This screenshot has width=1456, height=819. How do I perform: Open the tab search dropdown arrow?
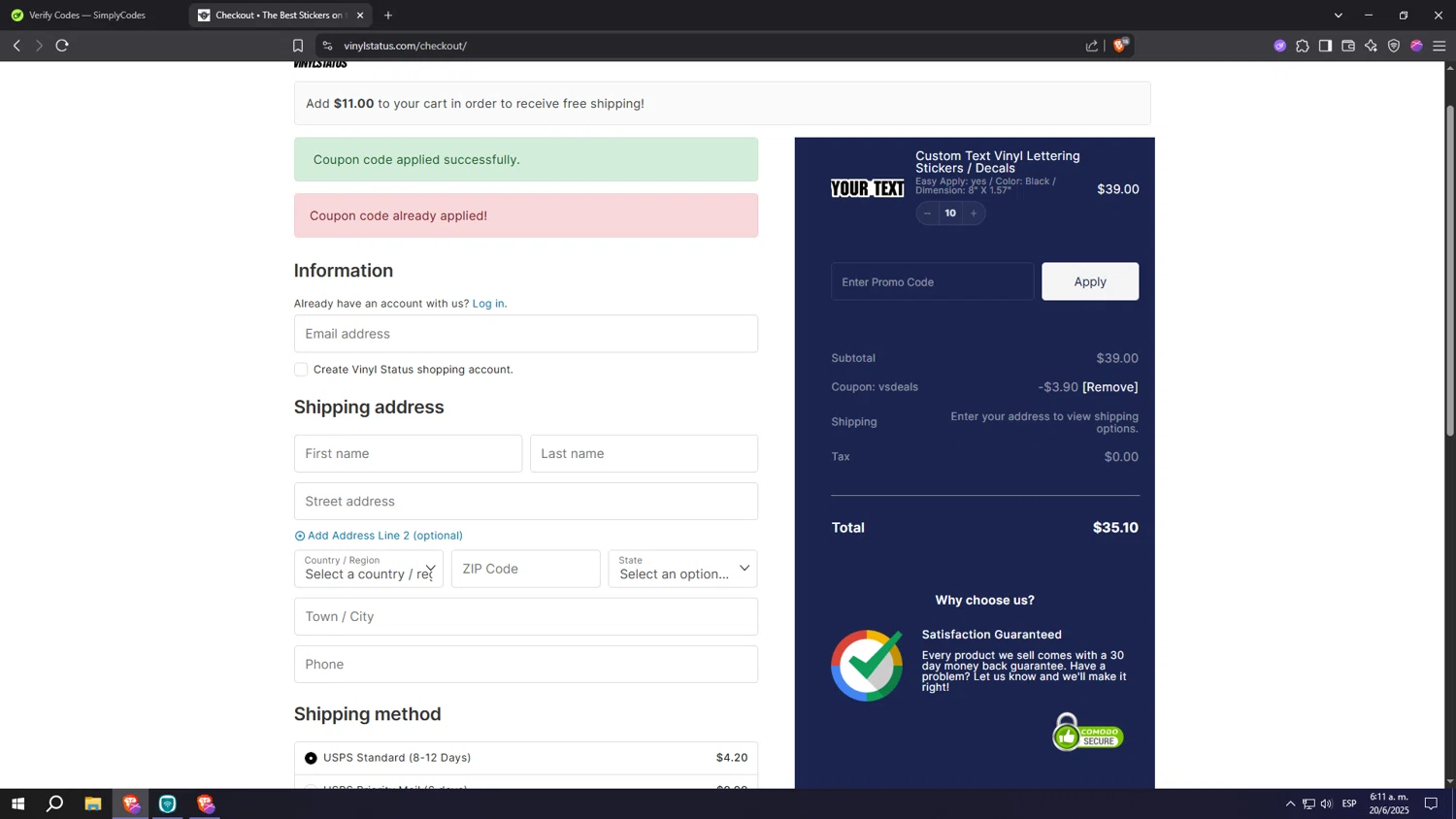pyautogui.click(x=1339, y=16)
